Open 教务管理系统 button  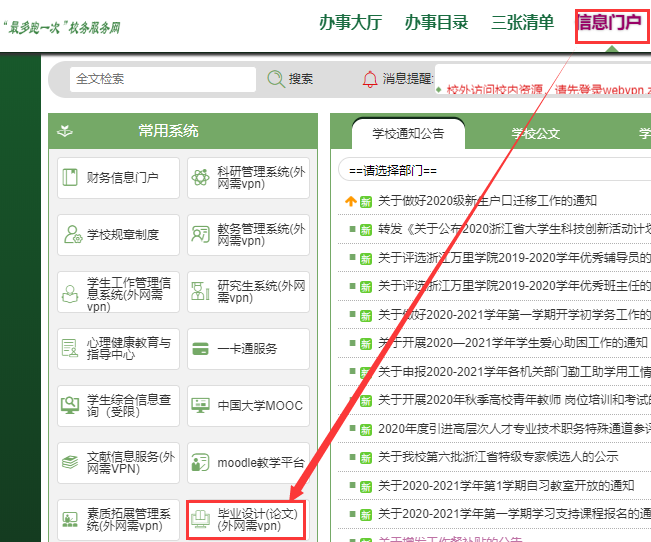tap(247, 235)
